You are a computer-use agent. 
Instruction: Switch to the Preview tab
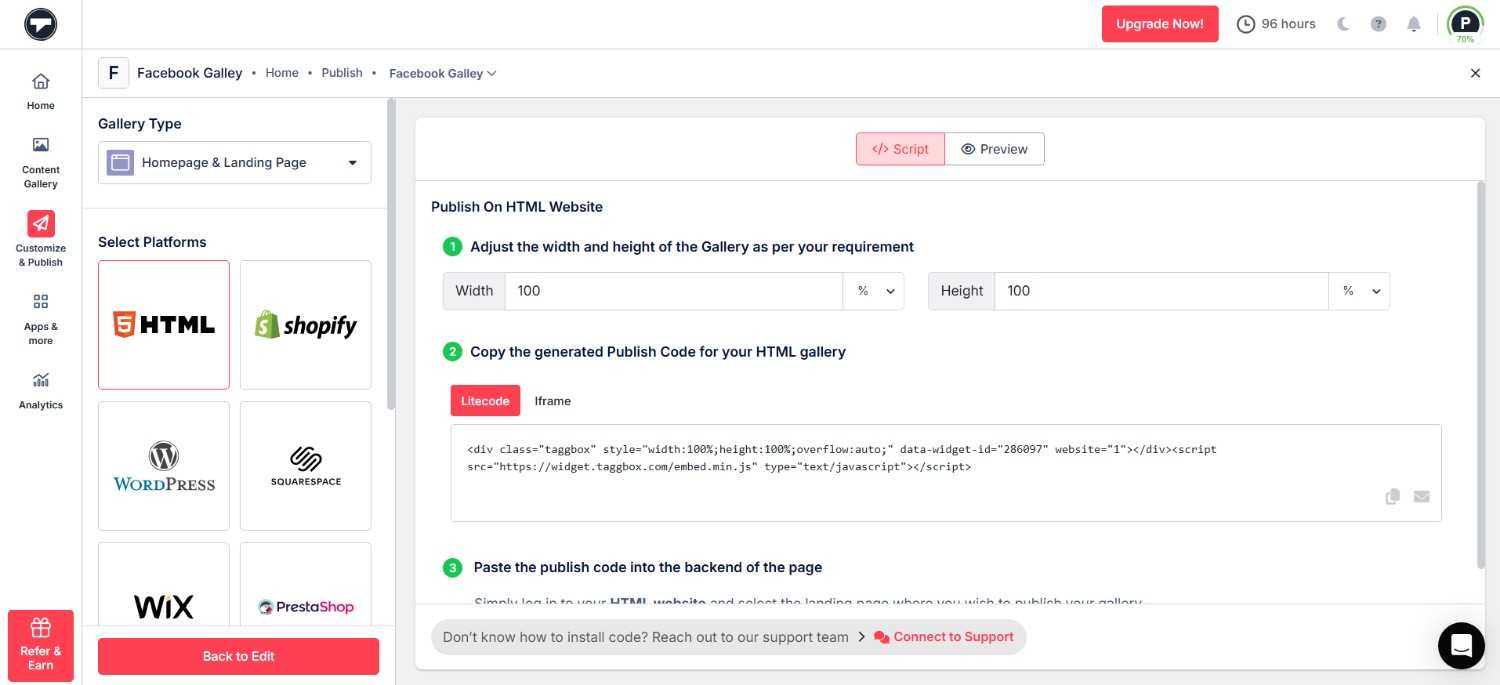(995, 148)
